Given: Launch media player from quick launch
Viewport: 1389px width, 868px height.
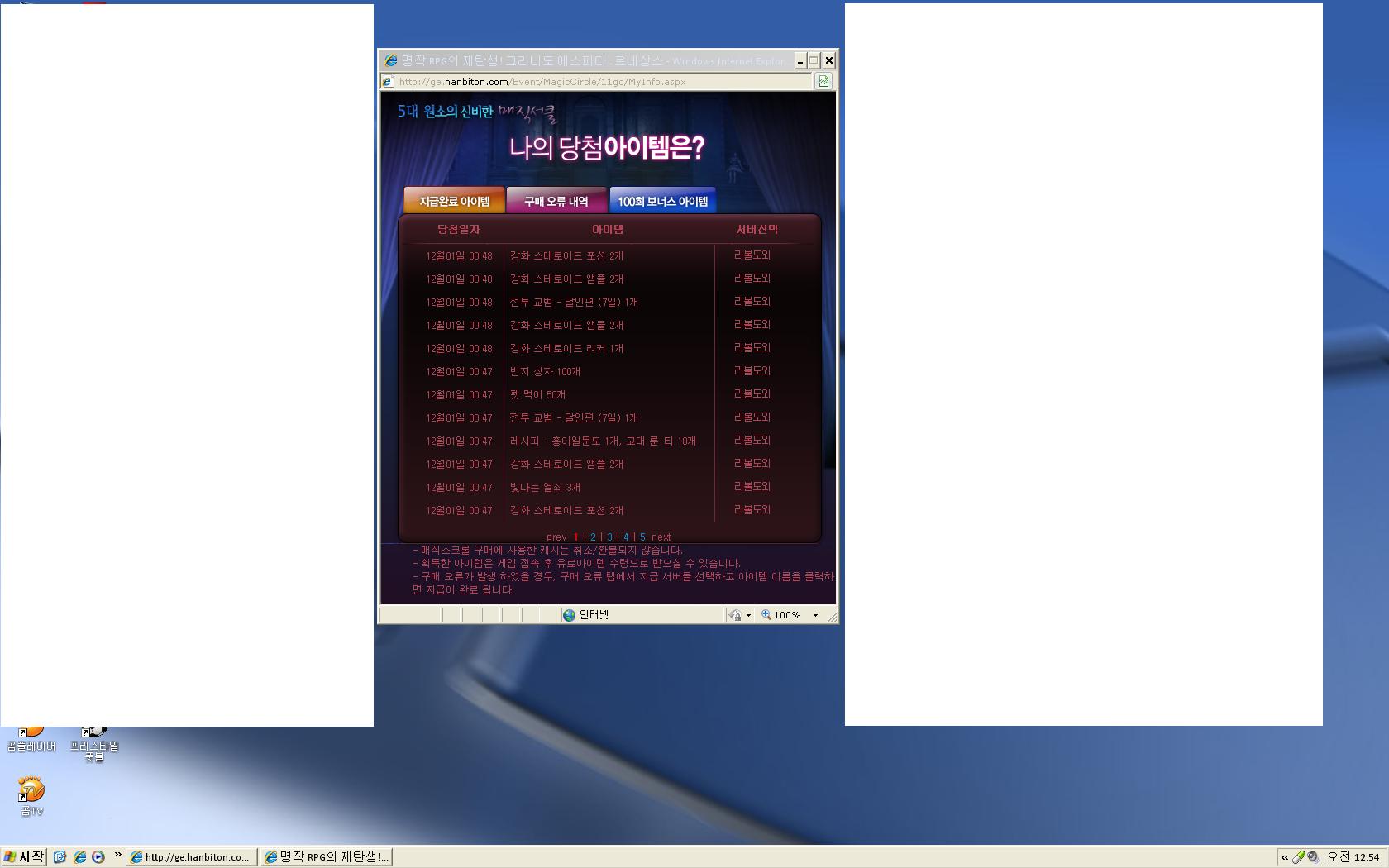Looking at the screenshot, I should (98, 857).
